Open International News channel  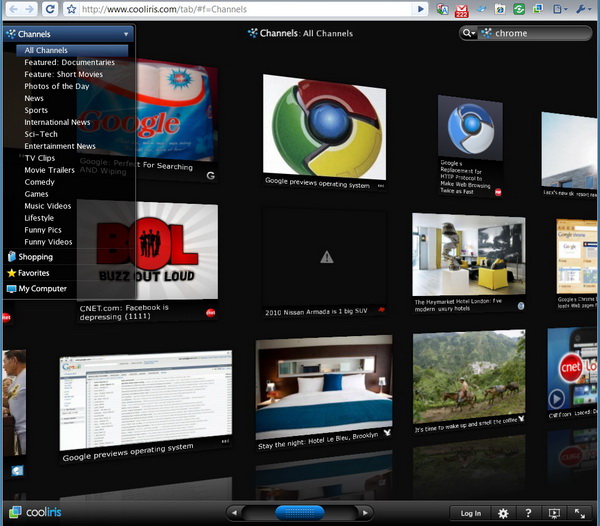click(57, 122)
